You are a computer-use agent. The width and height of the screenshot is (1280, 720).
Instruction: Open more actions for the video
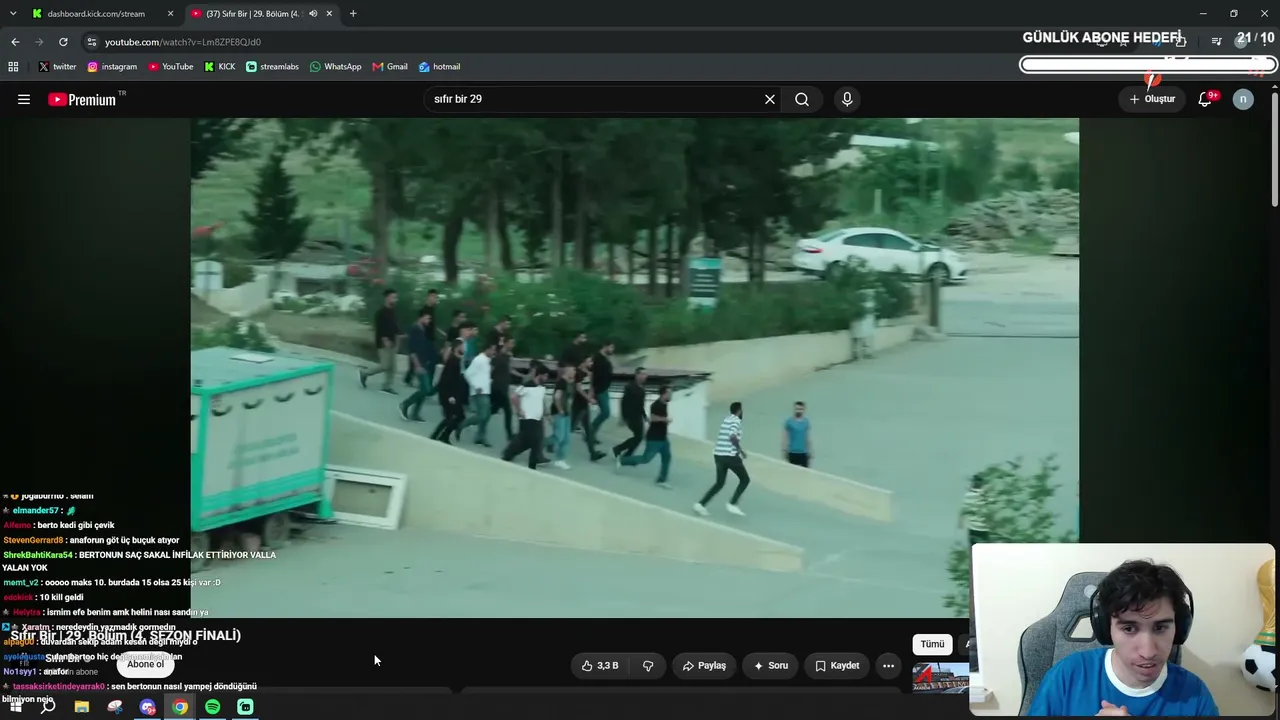(x=888, y=665)
